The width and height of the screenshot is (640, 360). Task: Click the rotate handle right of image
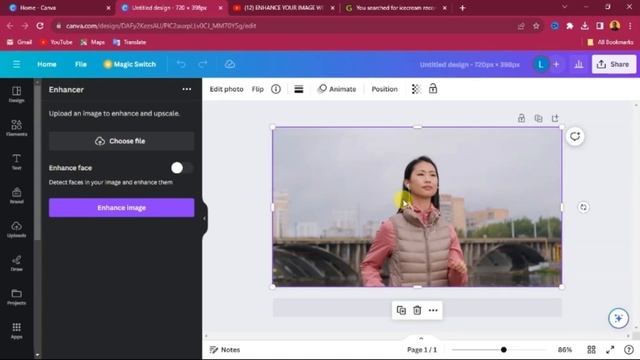[583, 207]
